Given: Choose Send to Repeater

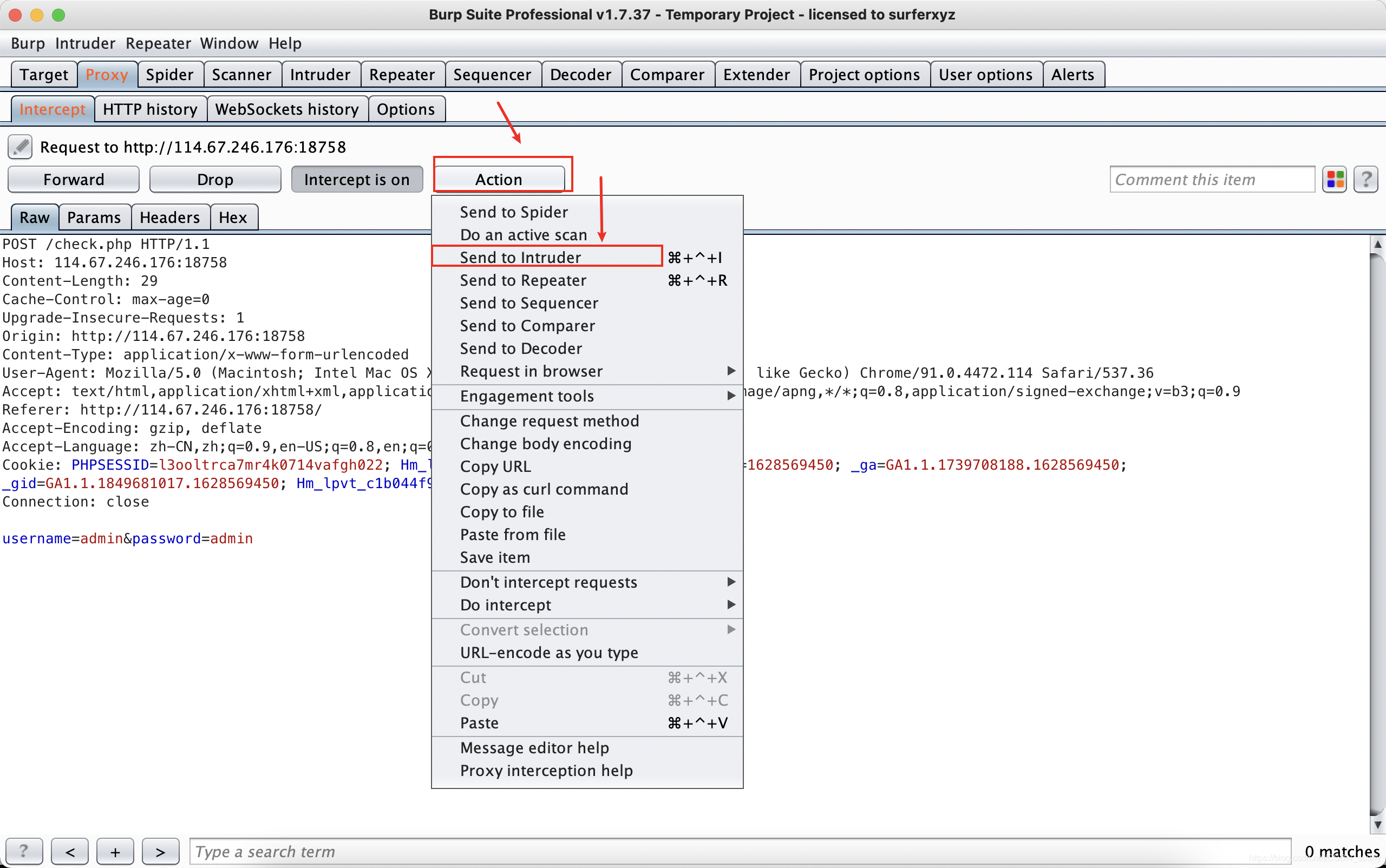Looking at the screenshot, I should click(586, 280).
